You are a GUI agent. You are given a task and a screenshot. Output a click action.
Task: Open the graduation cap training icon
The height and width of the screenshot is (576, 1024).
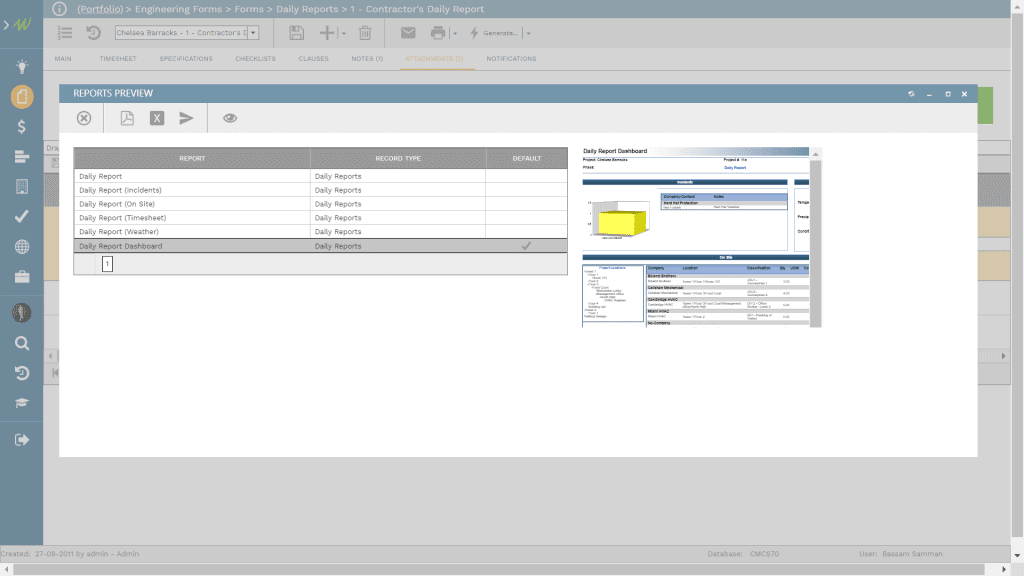coord(22,403)
